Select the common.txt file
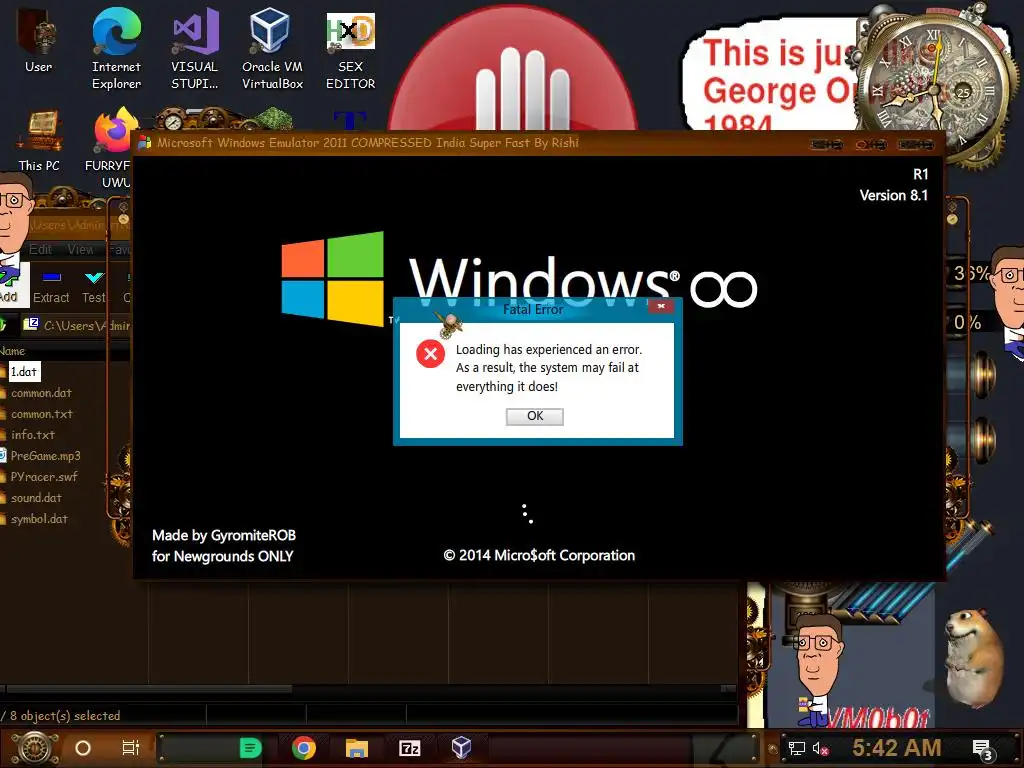The height and width of the screenshot is (768, 1024). point(42,414)
